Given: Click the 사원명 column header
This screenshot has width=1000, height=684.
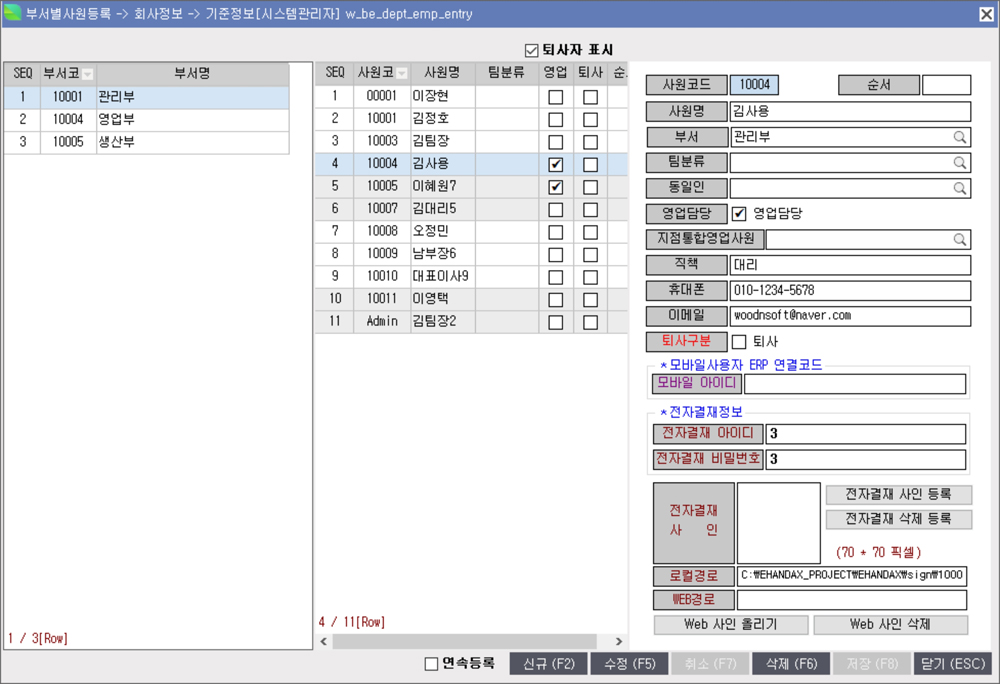Looking at the screenshot, I should point(442,73).
